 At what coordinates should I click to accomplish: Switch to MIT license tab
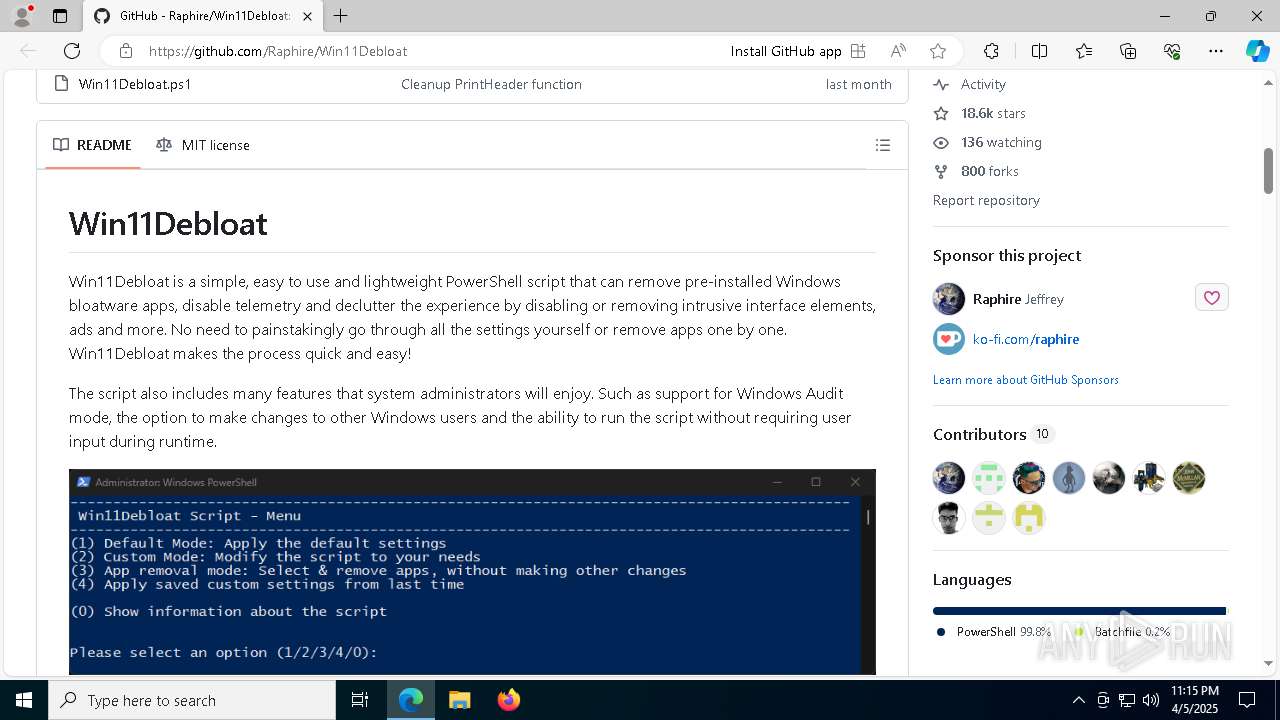[x=203, y=145]
